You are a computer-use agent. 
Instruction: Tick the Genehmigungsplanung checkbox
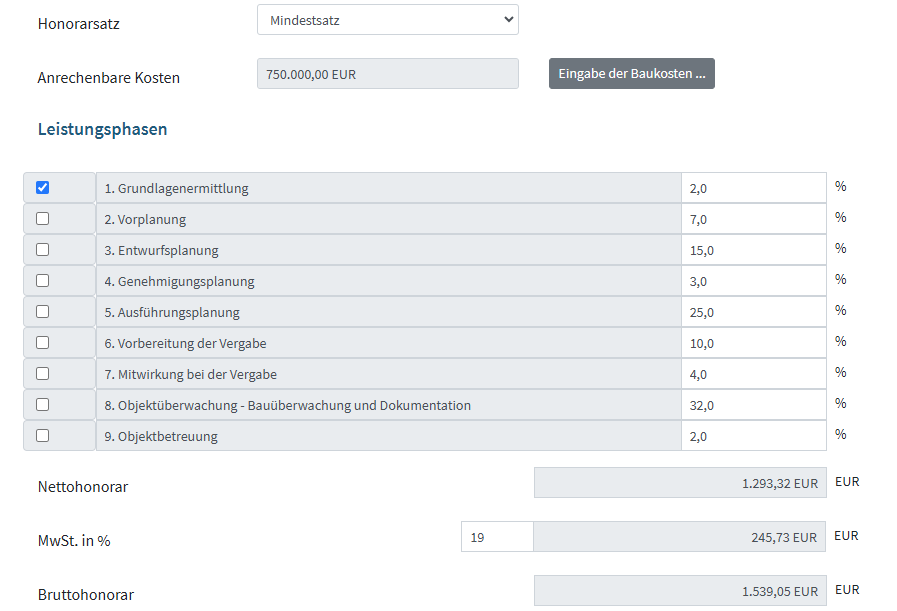click(x=42, y=281)
